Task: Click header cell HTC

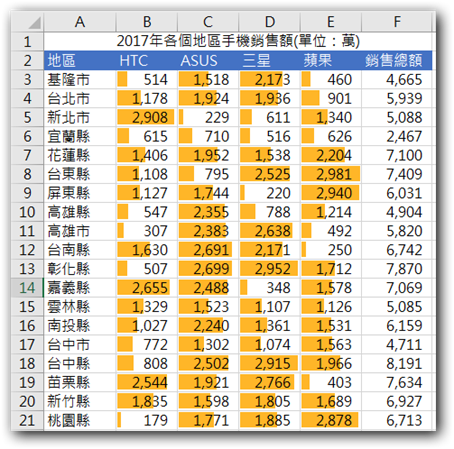Action: tap(147, 61)
